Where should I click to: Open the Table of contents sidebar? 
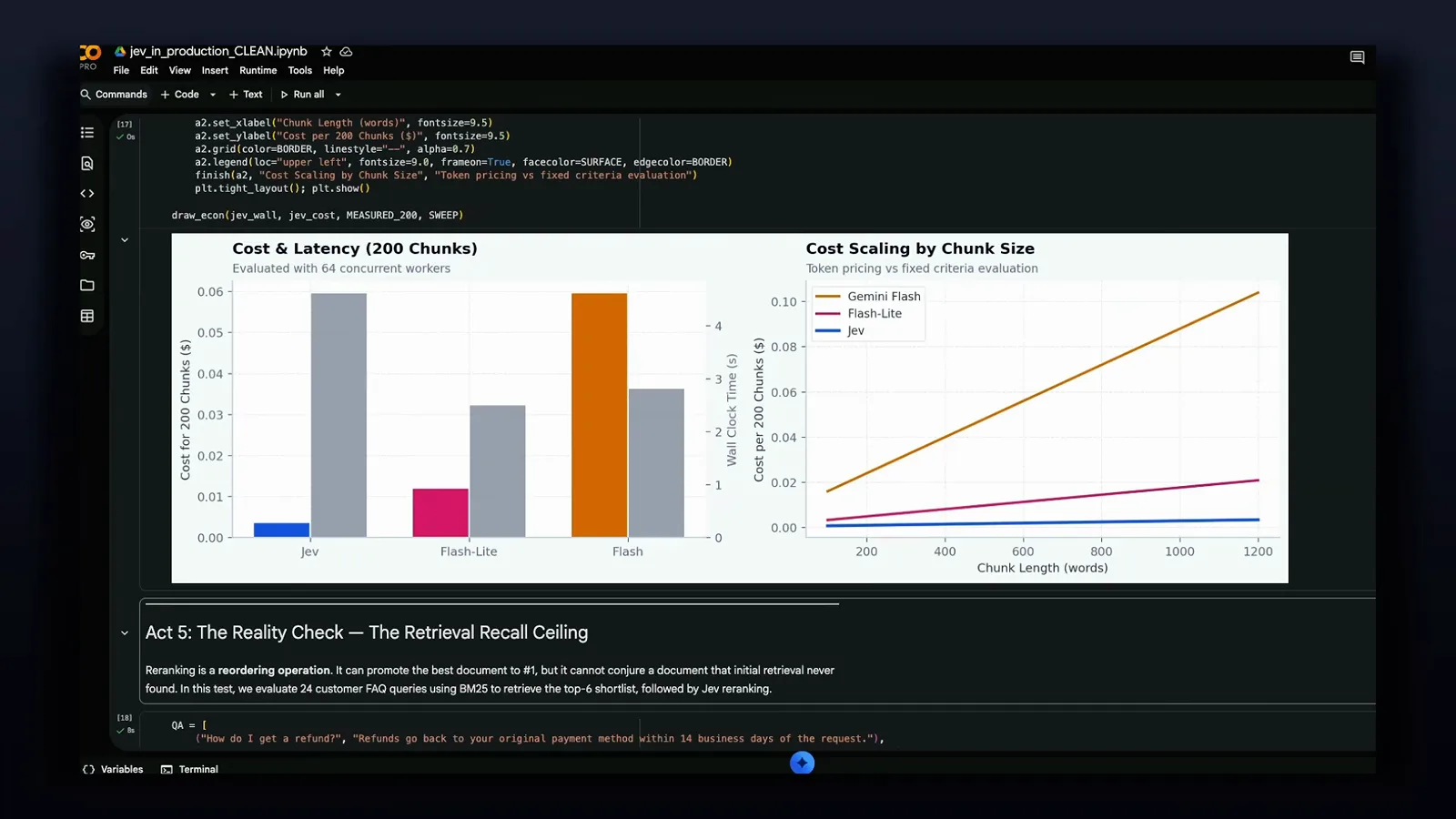87,133
